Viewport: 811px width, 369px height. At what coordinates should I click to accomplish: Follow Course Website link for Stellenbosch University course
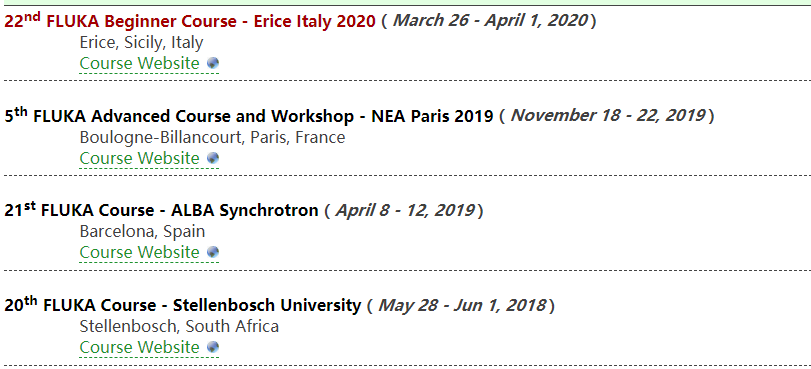139,347
